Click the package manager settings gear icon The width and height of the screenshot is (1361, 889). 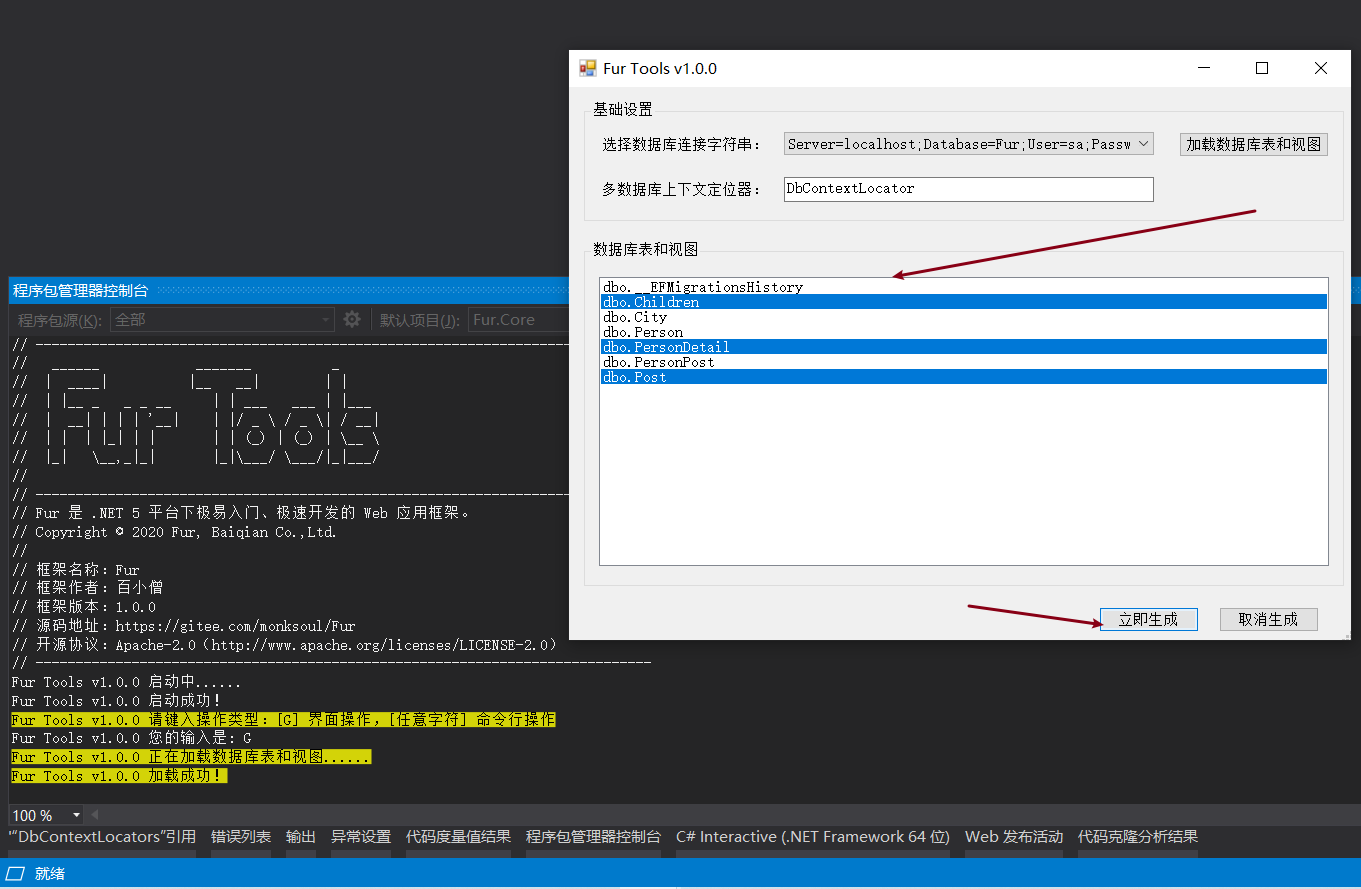pyautogui.click(x=352, y=320)
